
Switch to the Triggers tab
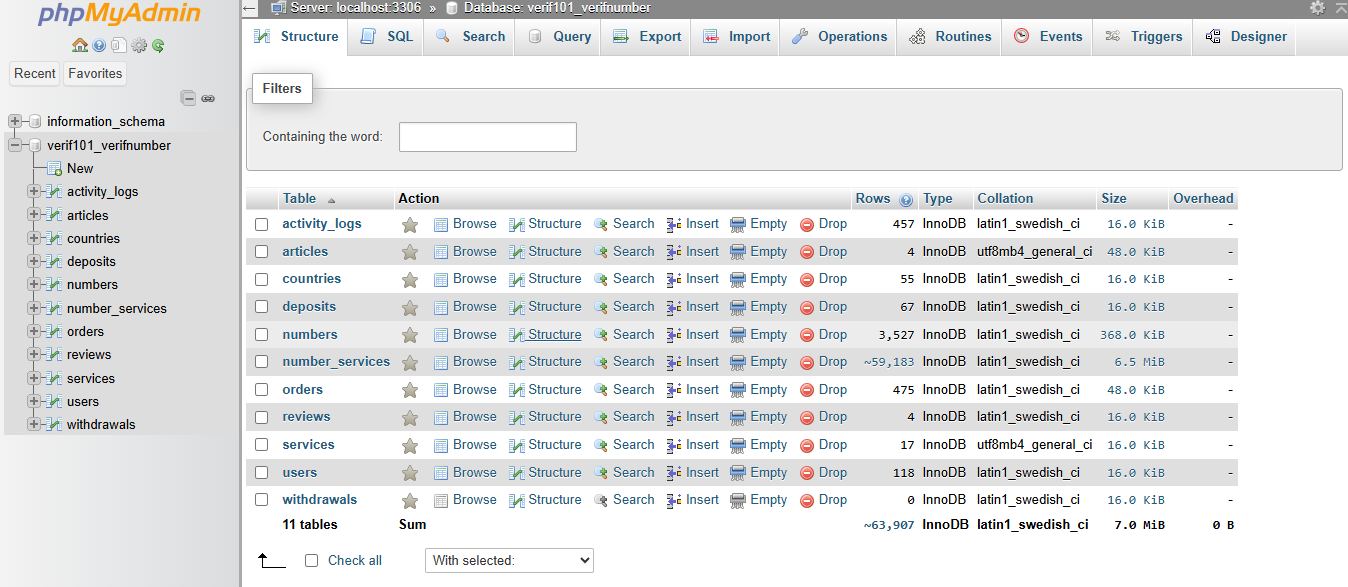1143,37
